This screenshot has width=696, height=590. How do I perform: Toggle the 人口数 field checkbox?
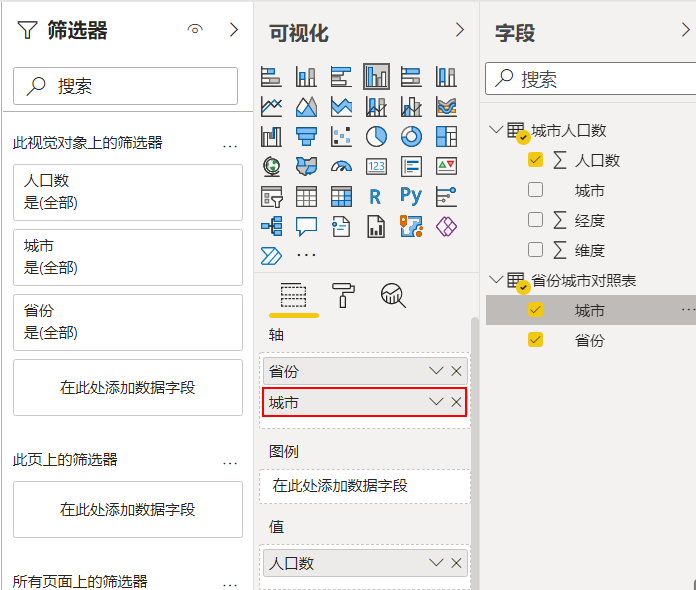pyautogui.click(x=535, y=160)
